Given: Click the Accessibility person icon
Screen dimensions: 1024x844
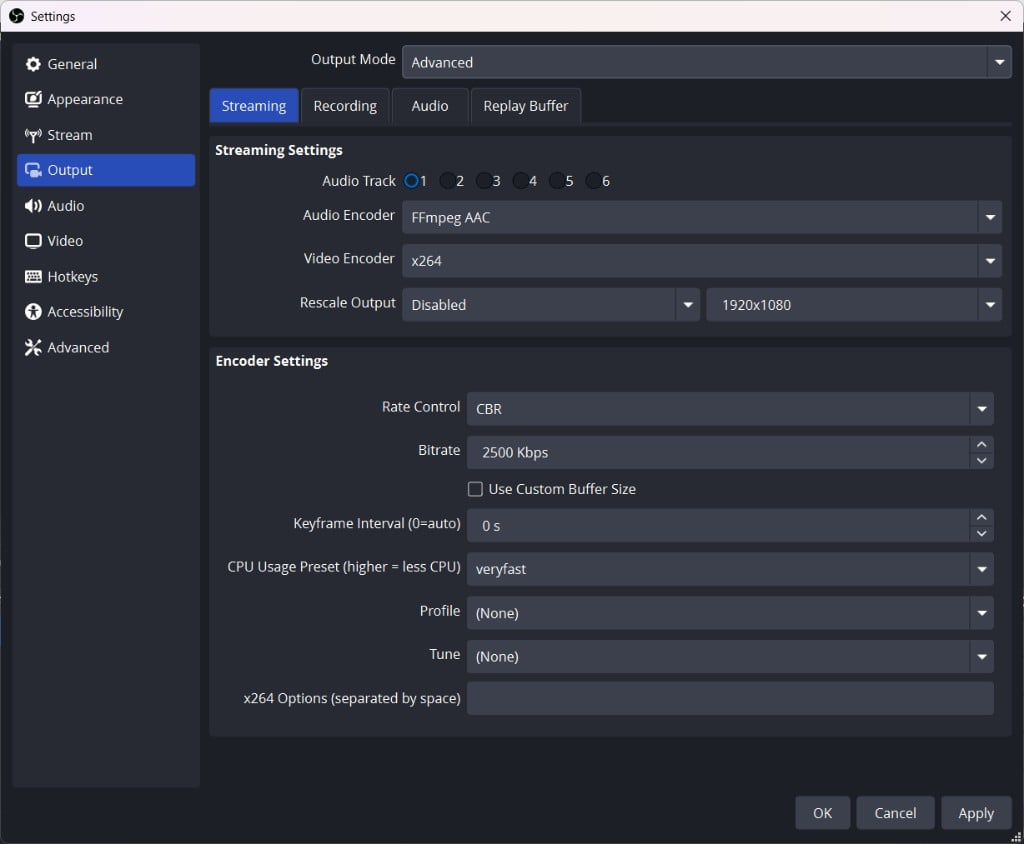Looking at the screenshot, I should point(33,312).
